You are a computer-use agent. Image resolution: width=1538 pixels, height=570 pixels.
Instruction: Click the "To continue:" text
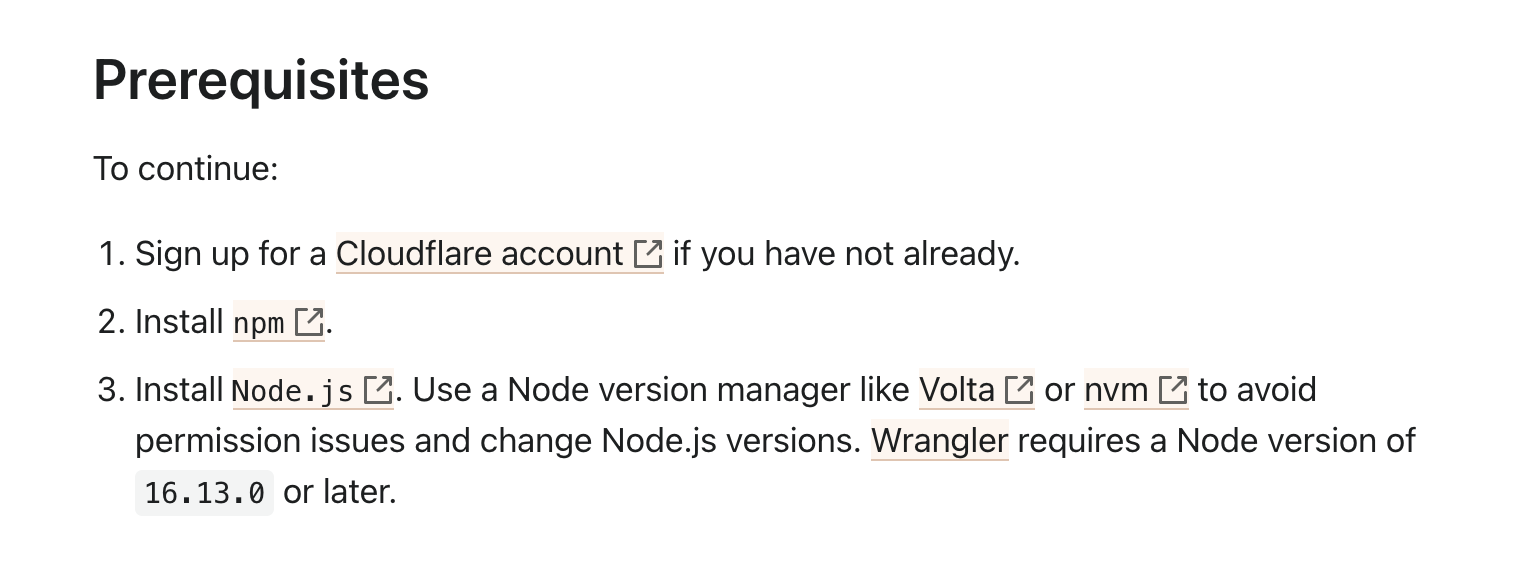185,169
